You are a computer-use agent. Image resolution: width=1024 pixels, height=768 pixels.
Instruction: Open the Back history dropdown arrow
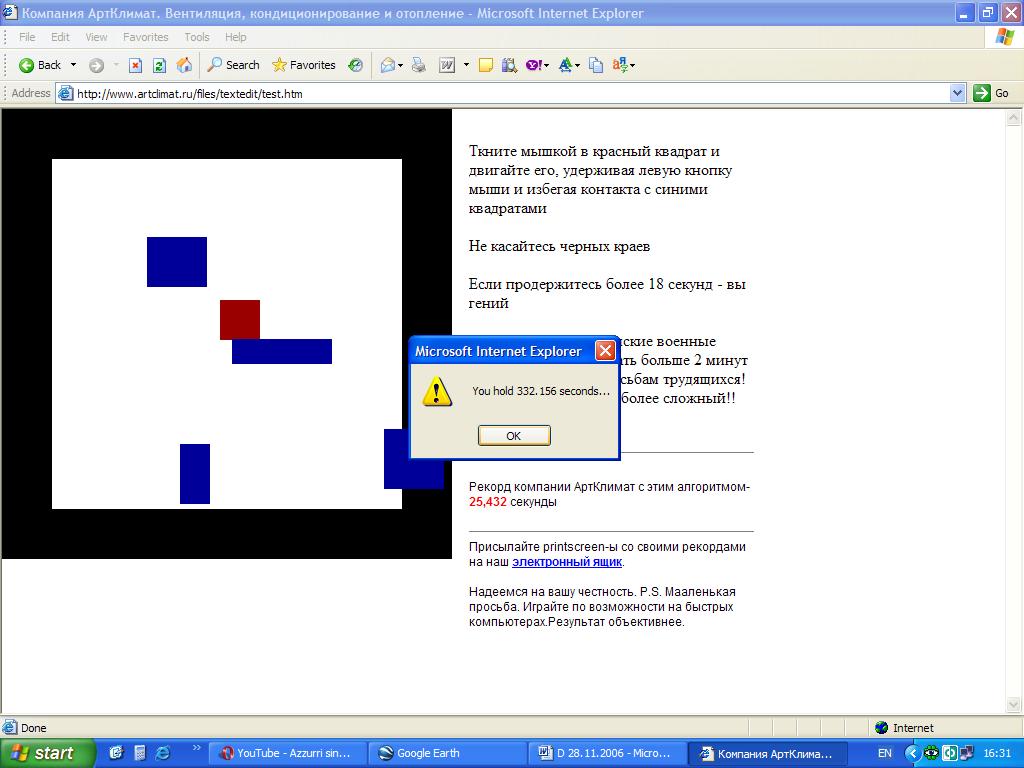[73, 65]
